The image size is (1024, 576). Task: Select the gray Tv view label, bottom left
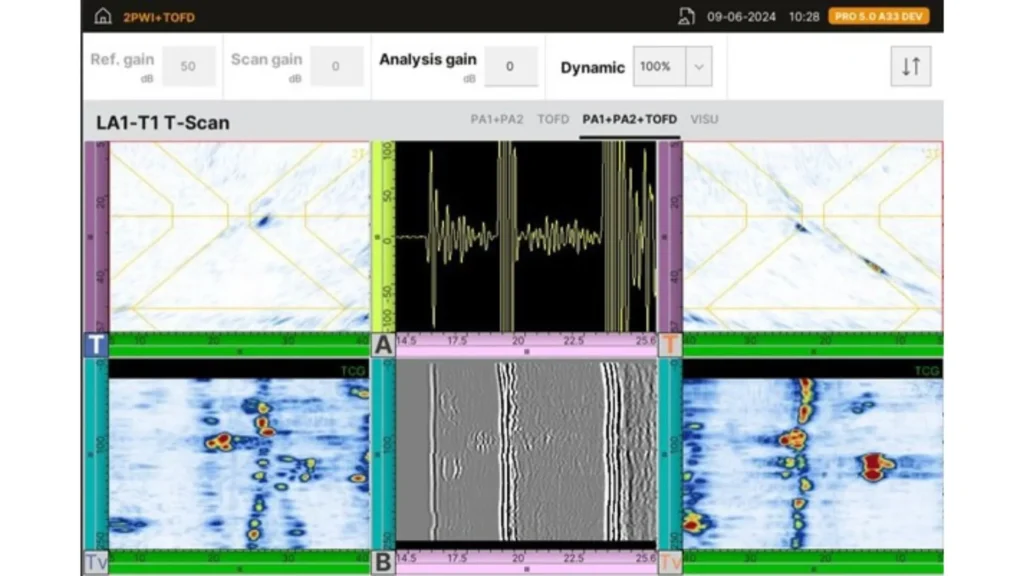95,562
